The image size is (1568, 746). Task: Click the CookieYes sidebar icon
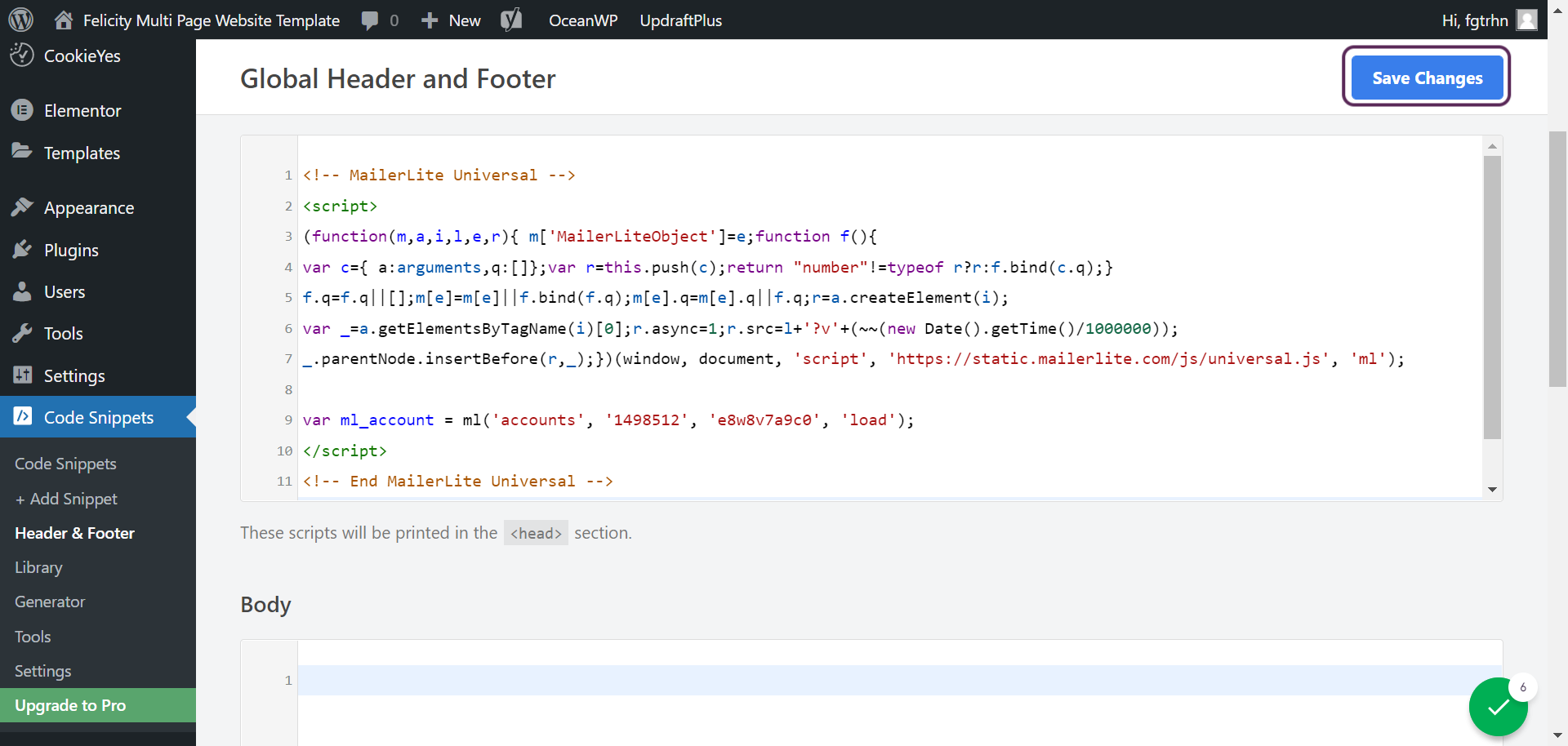click(22, 56)
